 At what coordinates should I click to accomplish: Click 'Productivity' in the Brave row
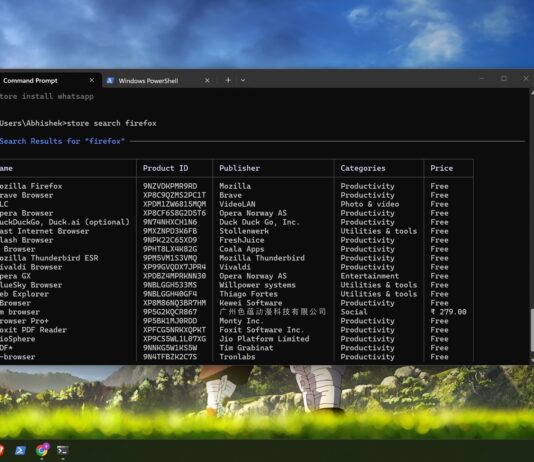tap(367, 195)
